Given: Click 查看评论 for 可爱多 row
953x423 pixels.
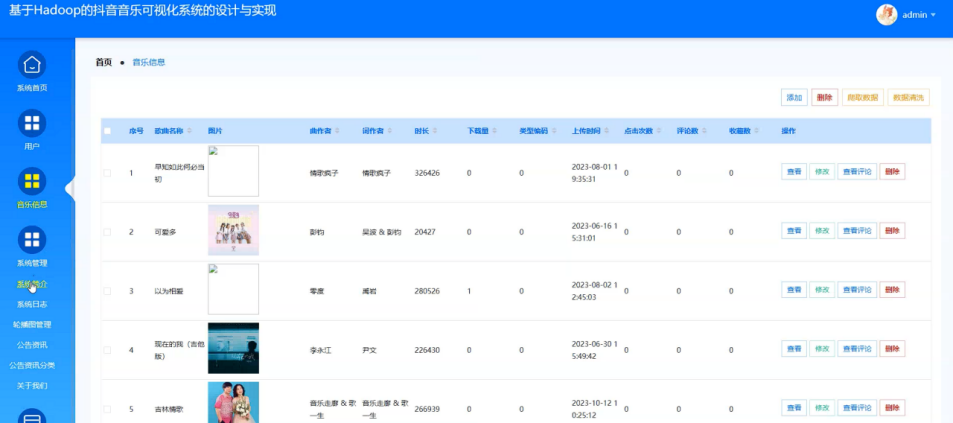Looking at the screenshot, I should (857, 230).
